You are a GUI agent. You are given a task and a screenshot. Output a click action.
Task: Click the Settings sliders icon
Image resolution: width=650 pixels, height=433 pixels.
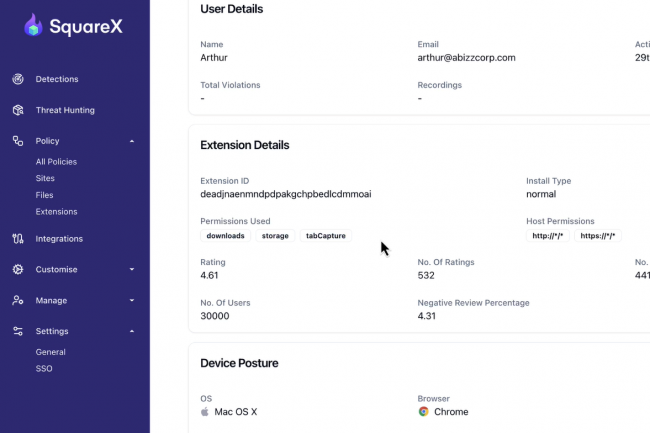pyautogui.click(x=17, y=331)
